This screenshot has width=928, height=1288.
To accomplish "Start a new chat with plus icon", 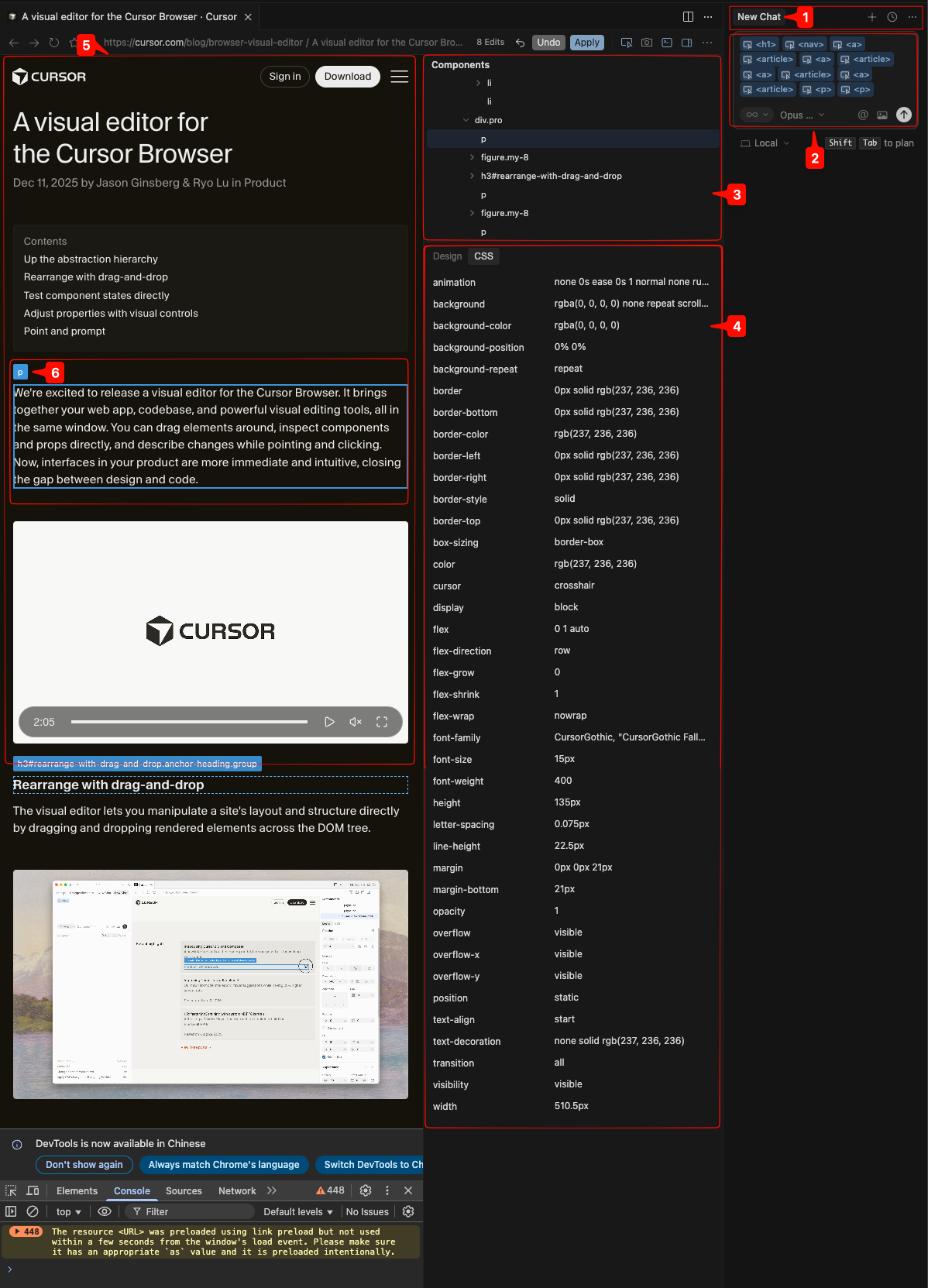I will point(872,16).
